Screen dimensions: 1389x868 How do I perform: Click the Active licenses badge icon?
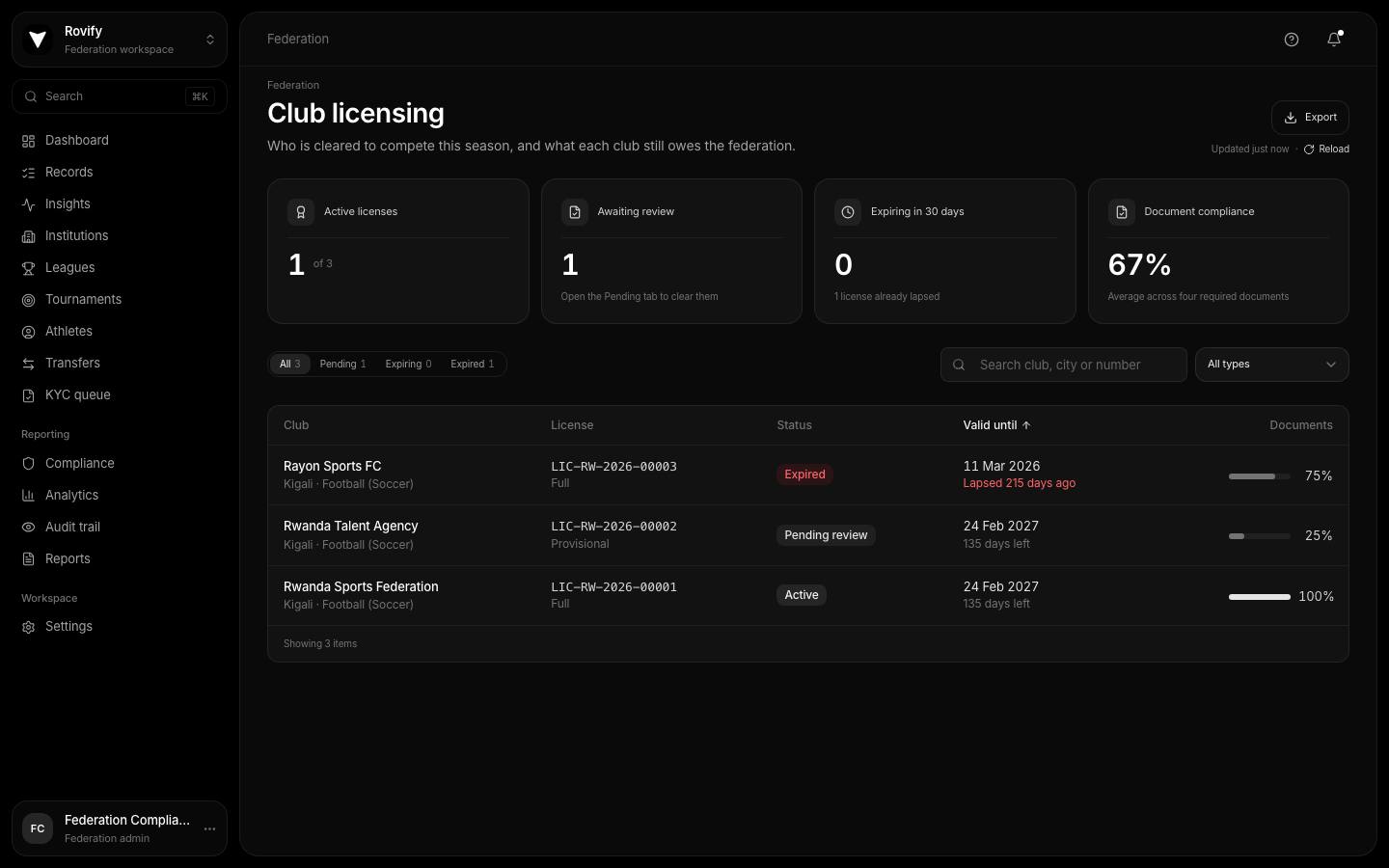(301, 212)
